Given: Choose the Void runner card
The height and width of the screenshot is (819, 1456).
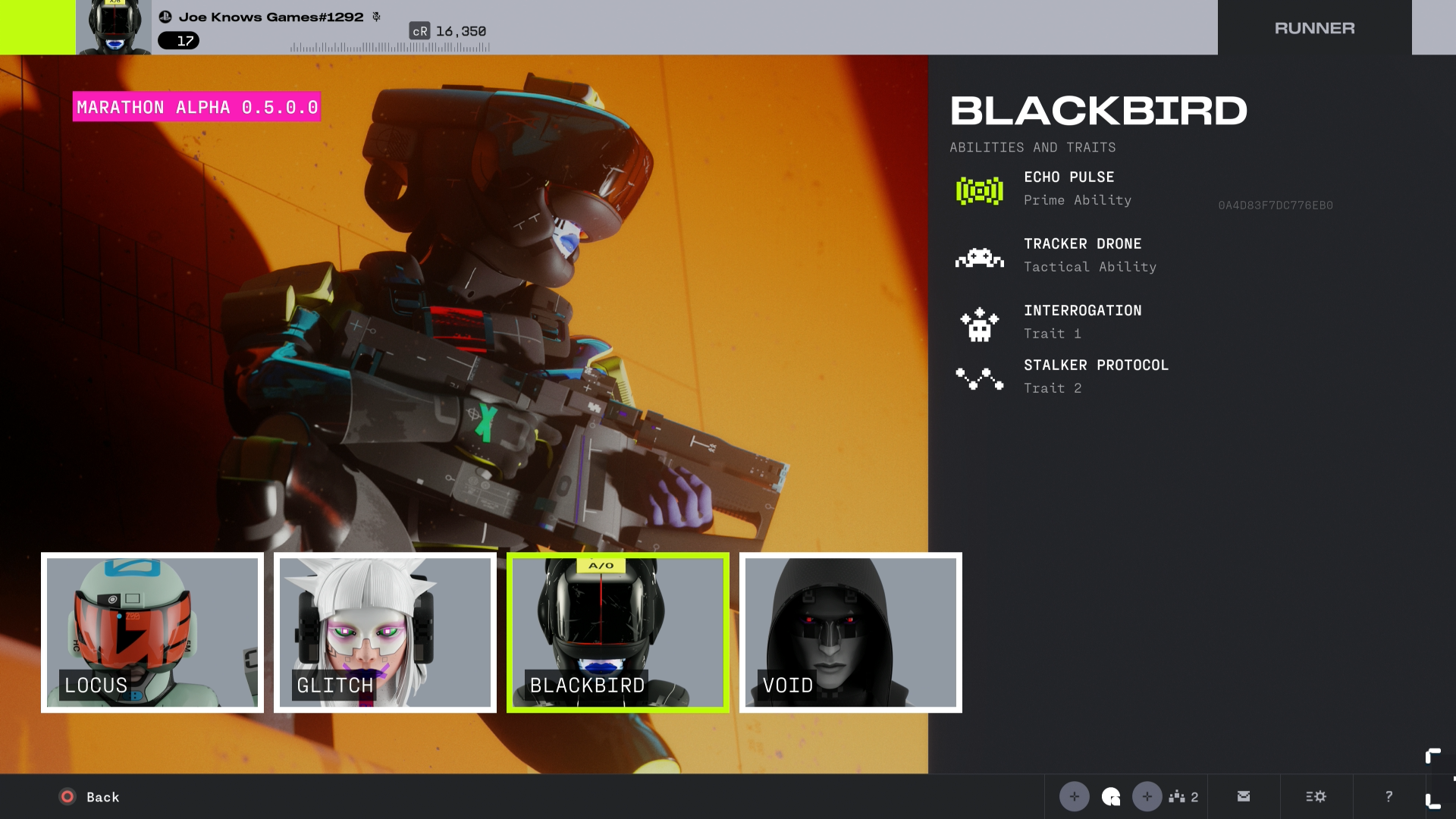Looking at the screenshot, I should click(x=850, y=632).
